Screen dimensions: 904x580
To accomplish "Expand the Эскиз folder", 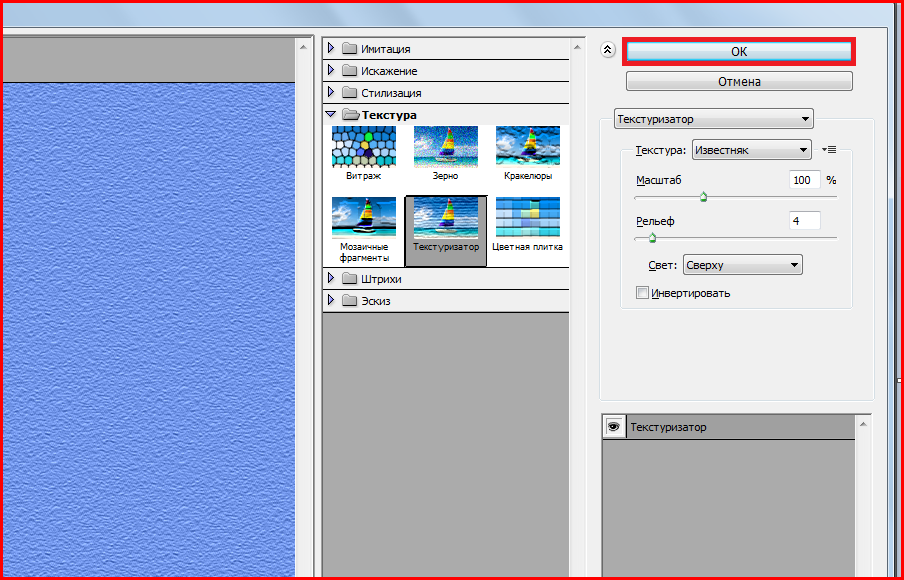I will tap(331, 300).
